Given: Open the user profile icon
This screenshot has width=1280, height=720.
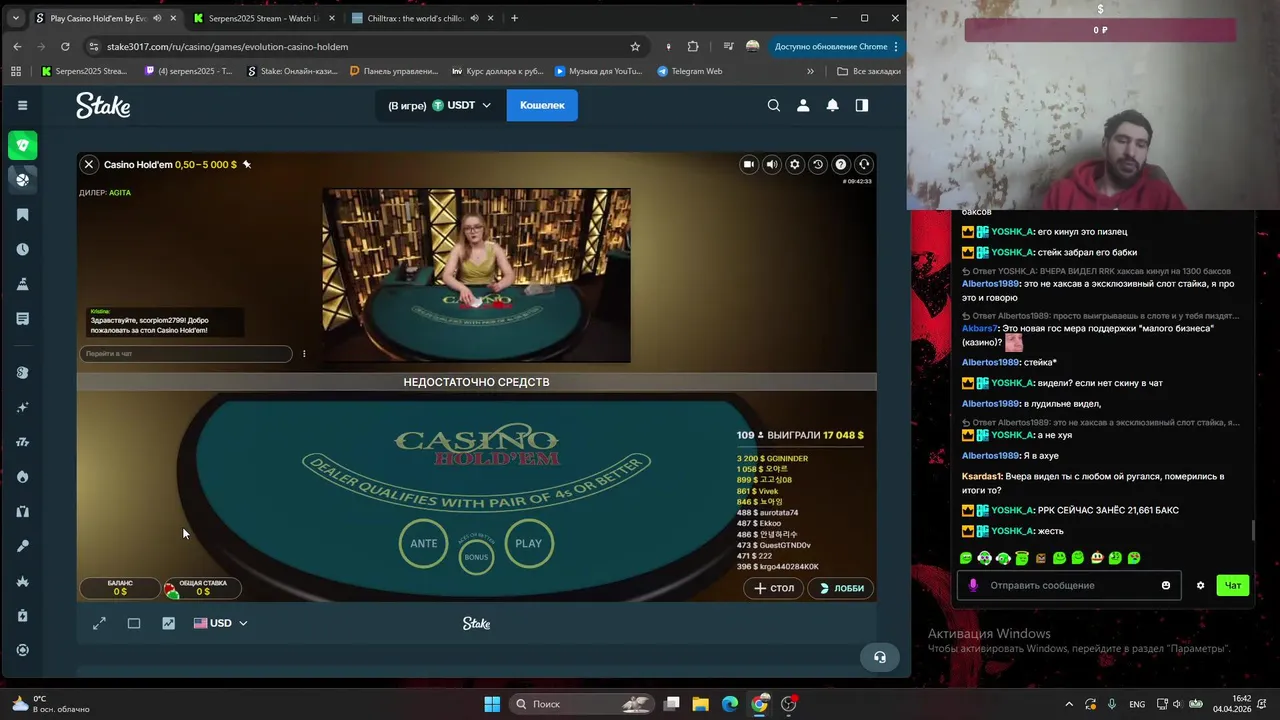Looking at the screenshot, I should [803, 105].
